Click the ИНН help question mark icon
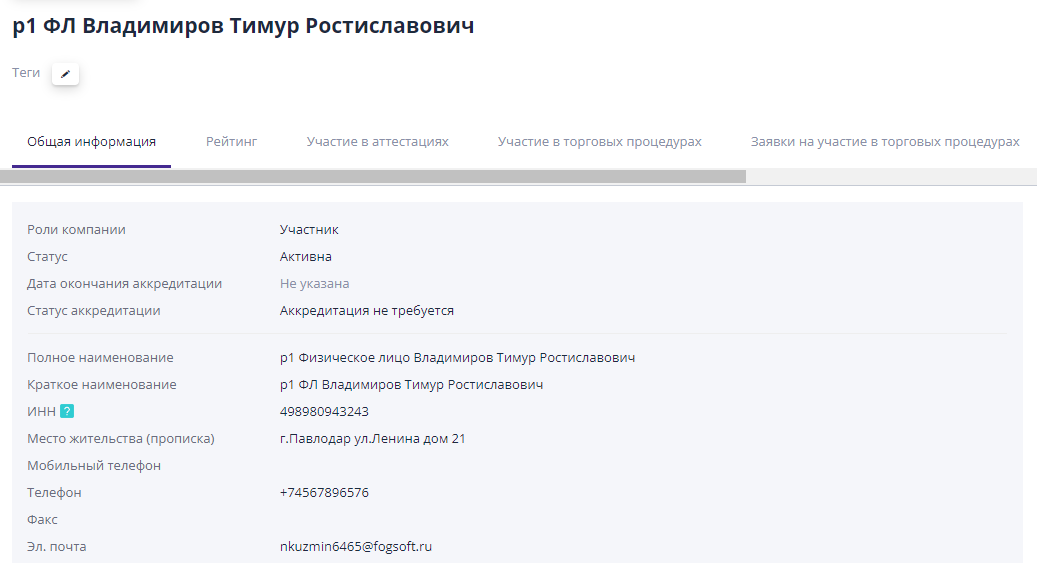 click(x=67, y=411)
